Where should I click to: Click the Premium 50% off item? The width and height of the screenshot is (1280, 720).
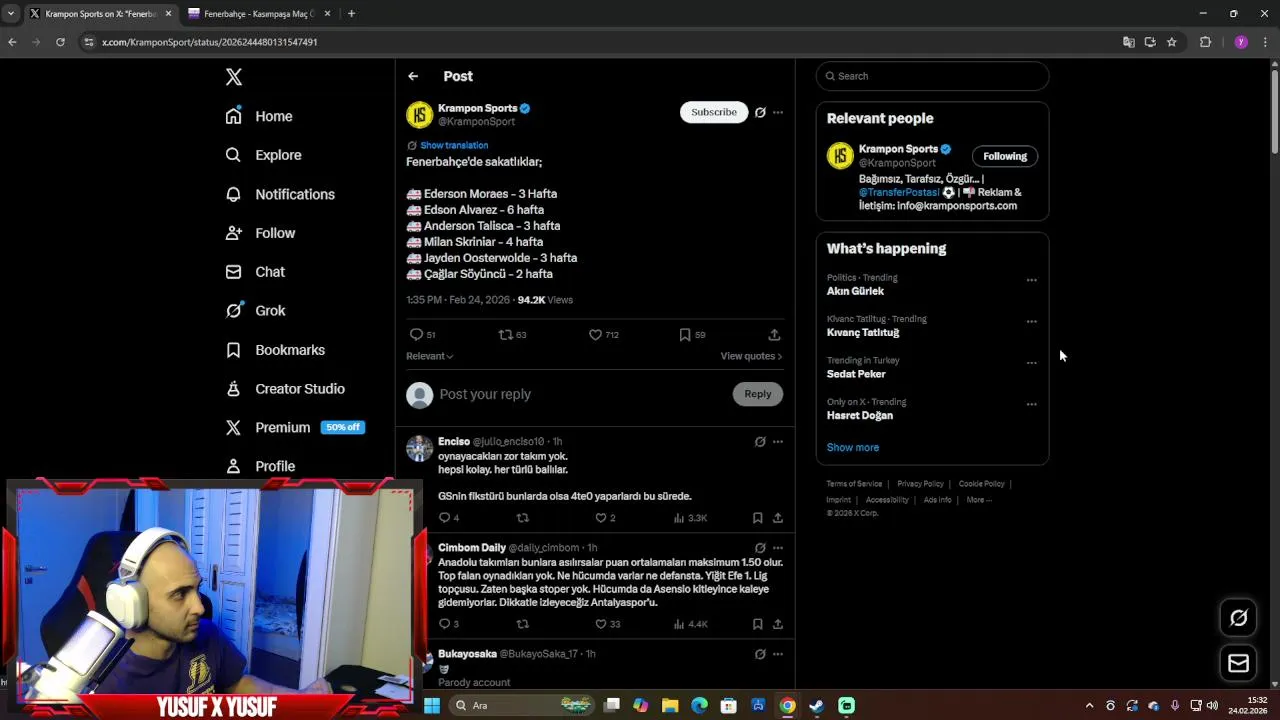click(295, 427)
